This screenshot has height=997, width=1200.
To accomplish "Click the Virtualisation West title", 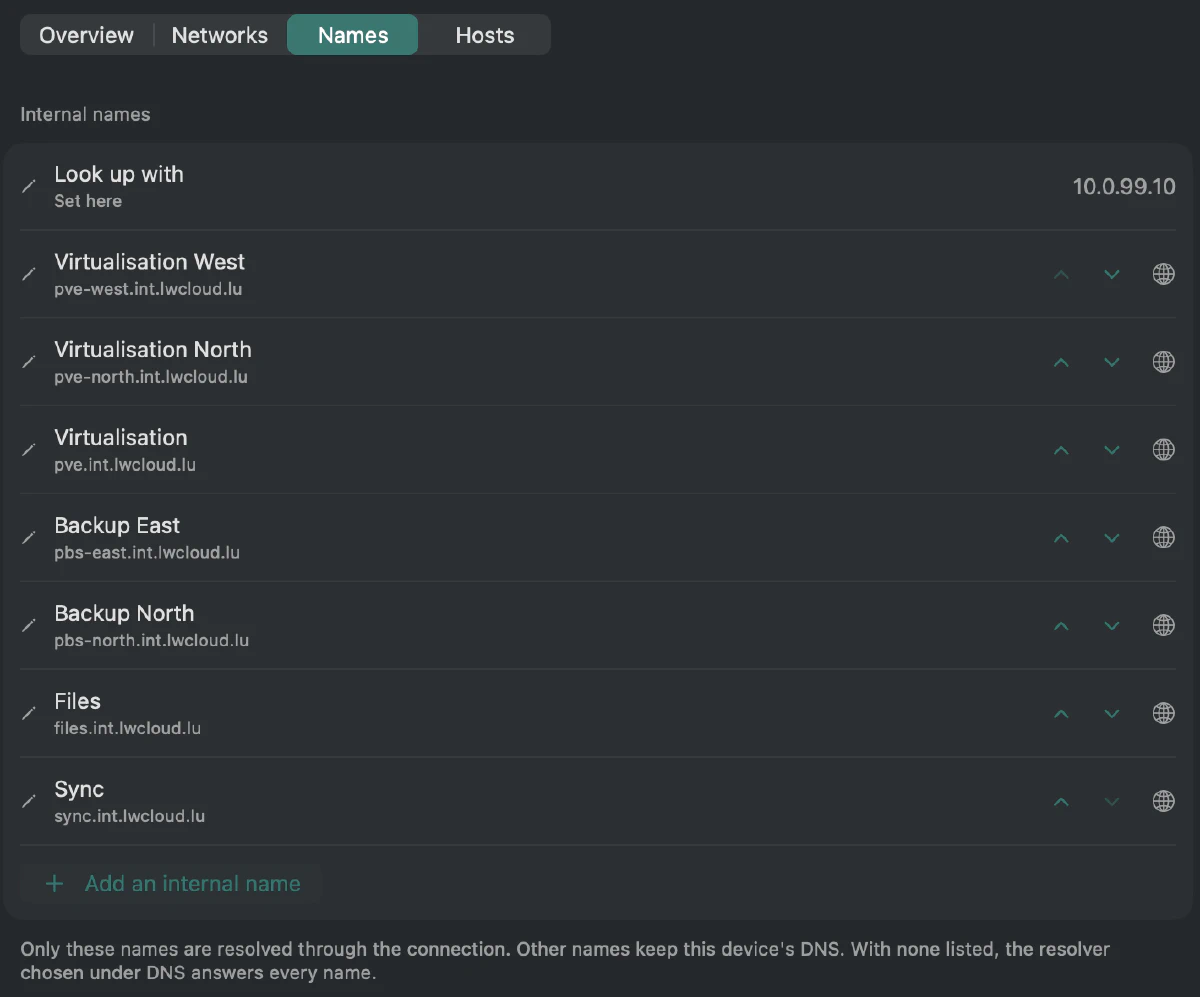I will point(150,262).
